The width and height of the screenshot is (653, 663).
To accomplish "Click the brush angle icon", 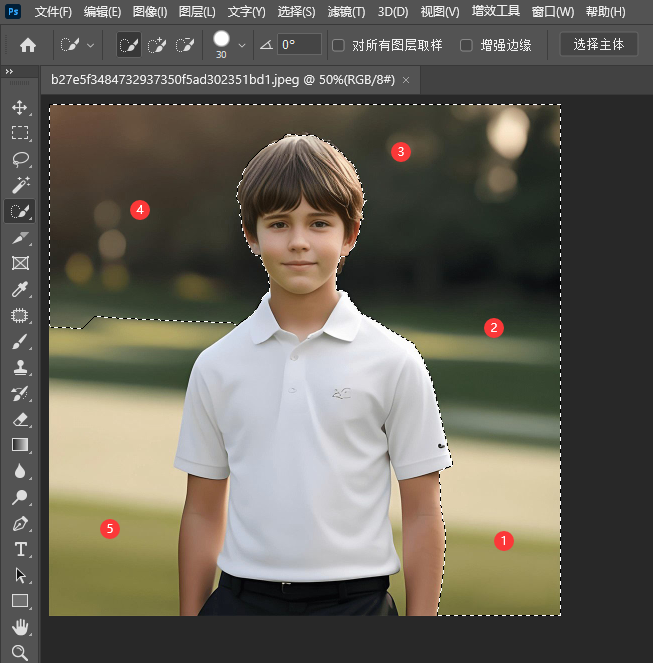I will click(266, 44).
